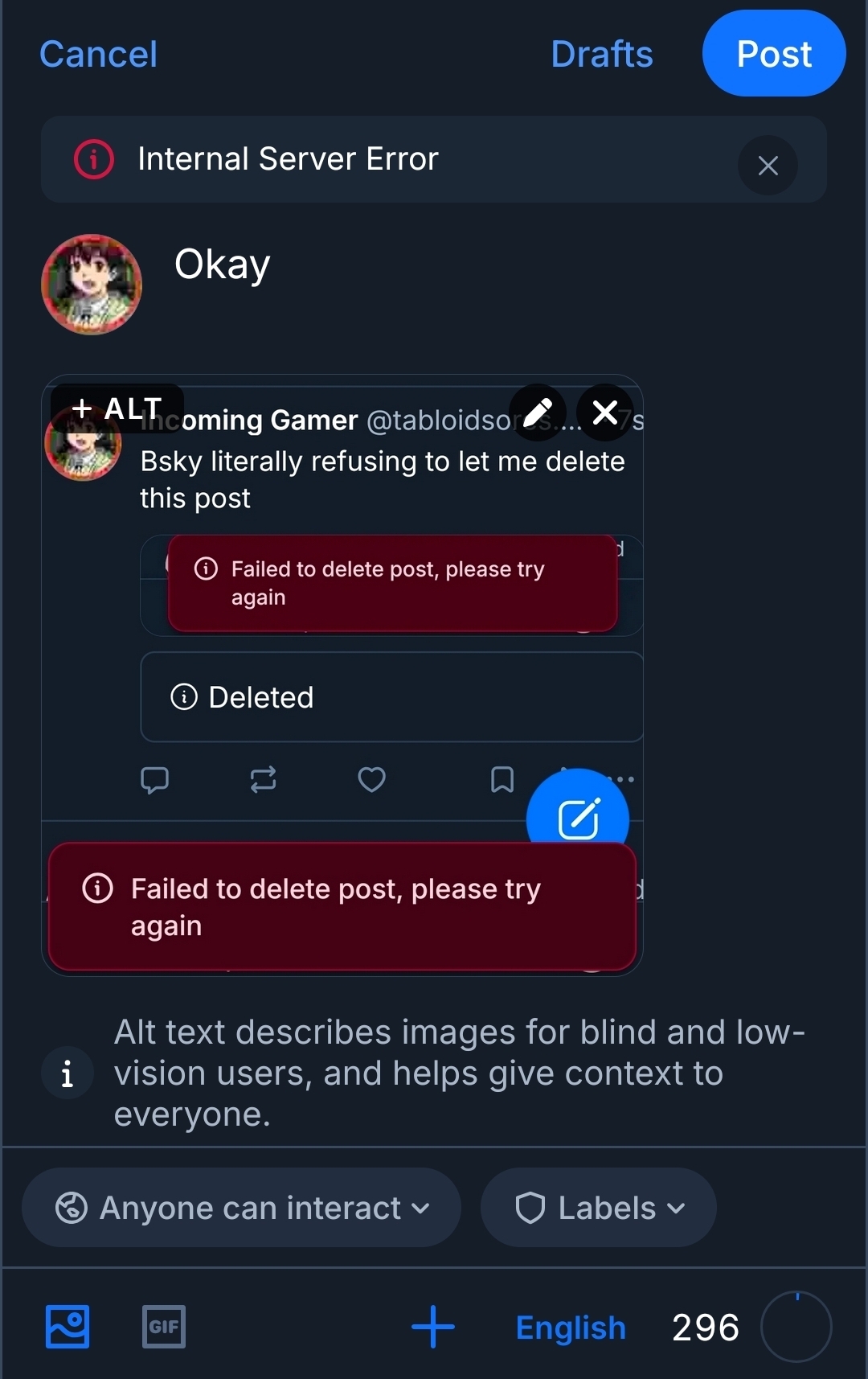
Task: Change post language from English
Action: pos(571,1328)
